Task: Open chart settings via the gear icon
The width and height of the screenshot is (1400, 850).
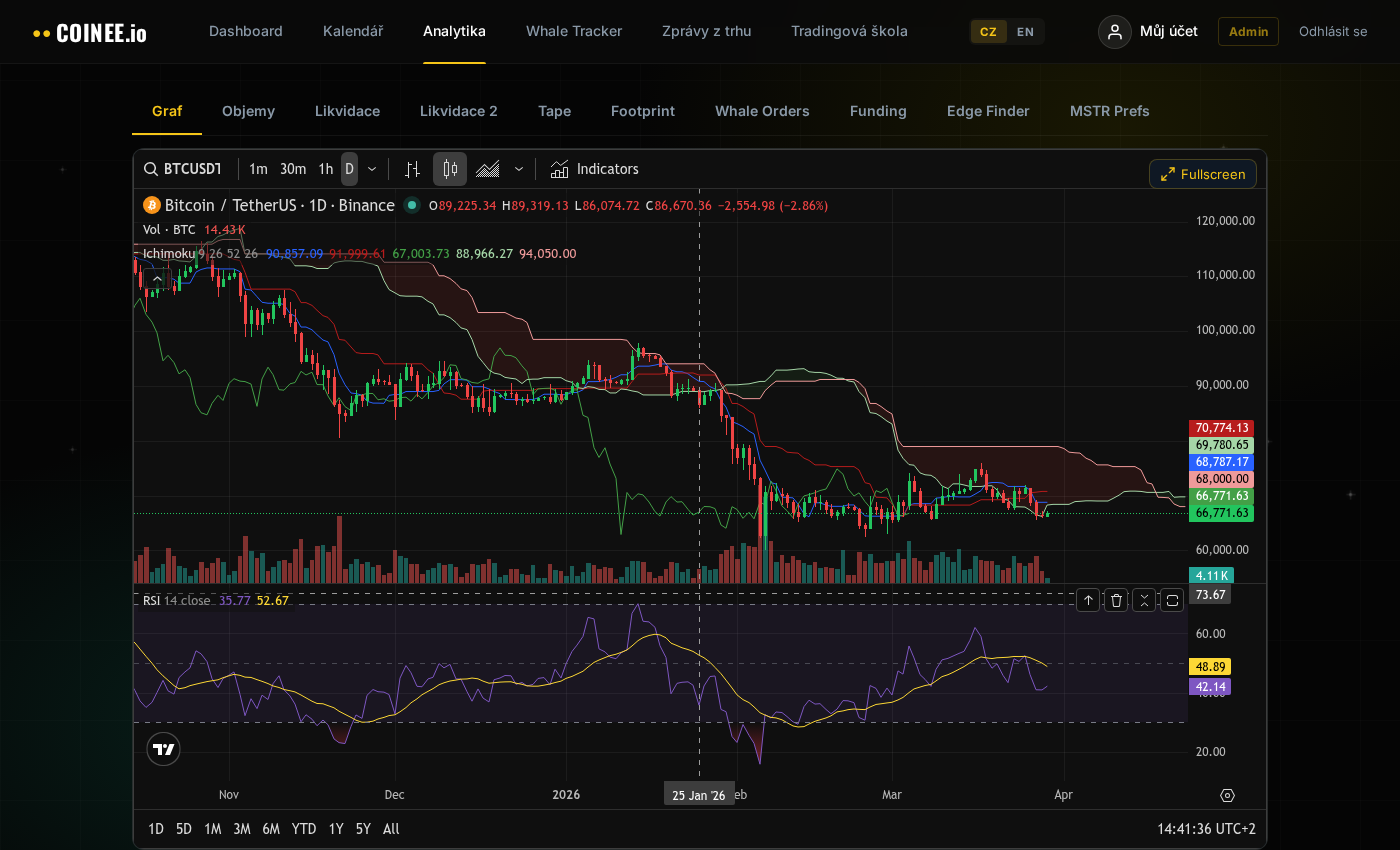Action: 1227,794
